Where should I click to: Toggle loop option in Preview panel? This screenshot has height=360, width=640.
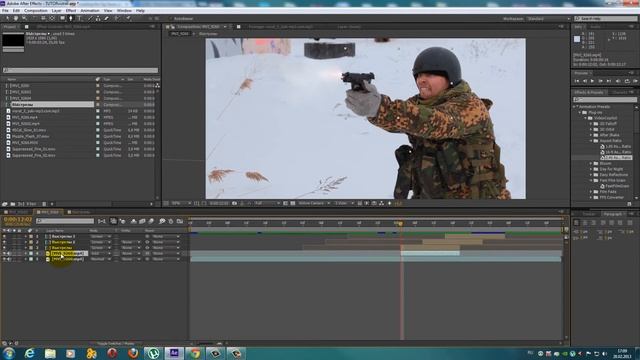pos(627,81)
